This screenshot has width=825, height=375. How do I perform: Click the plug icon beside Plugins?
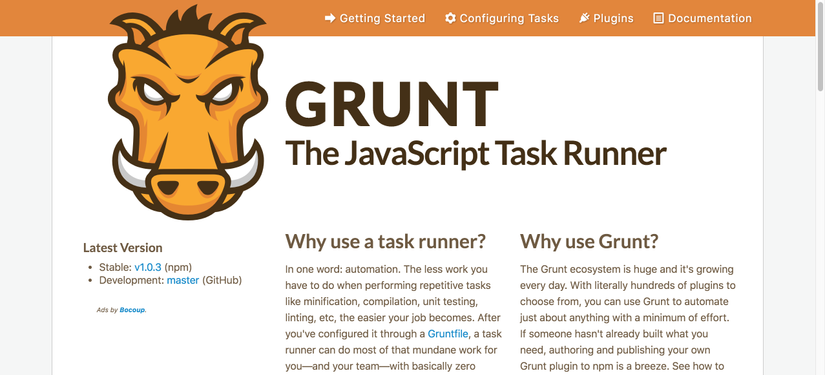coord(584,18)
